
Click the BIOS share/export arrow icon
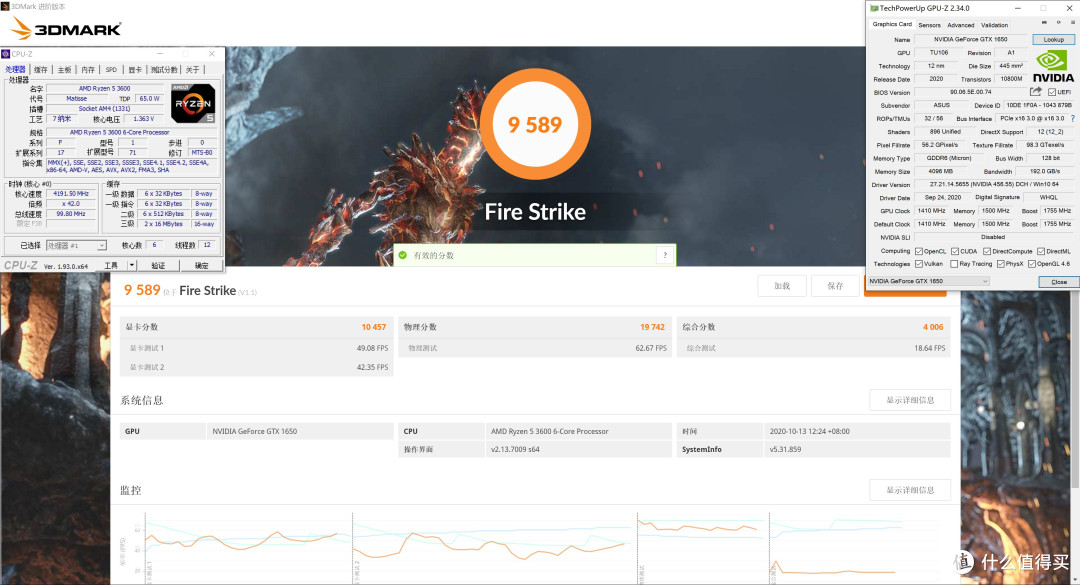pyautogui.click(x=1036, y=92)
